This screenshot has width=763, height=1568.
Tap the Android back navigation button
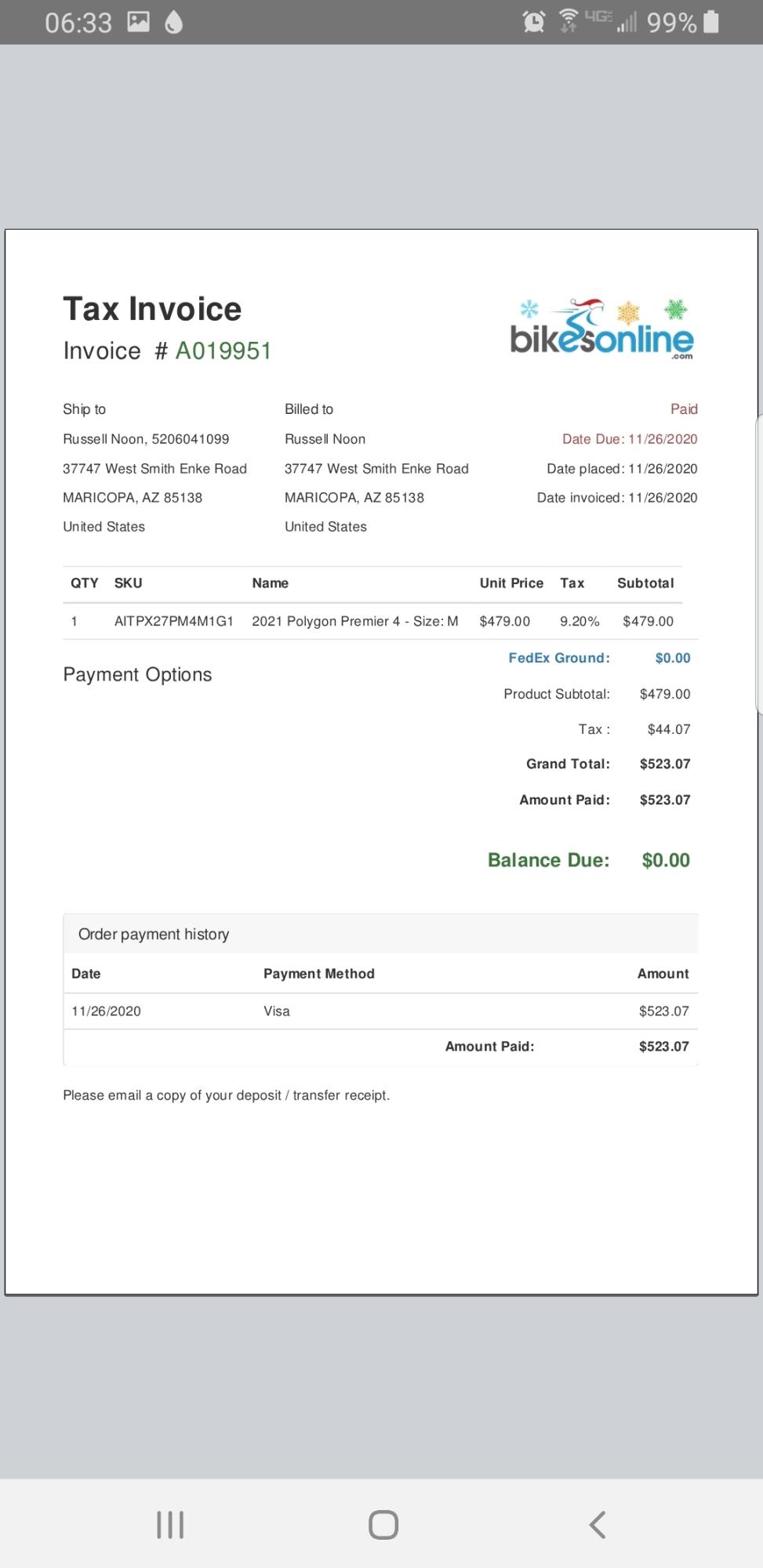click(597, 1525)
